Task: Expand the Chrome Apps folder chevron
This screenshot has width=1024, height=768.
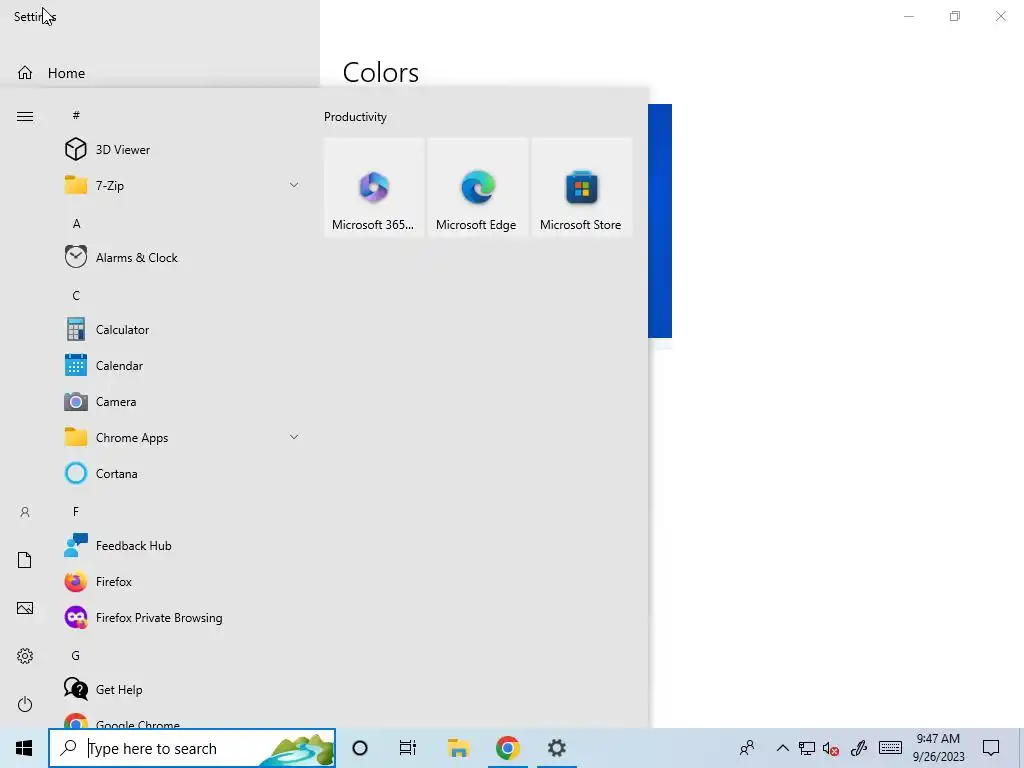Action: (x=294, y=438)
